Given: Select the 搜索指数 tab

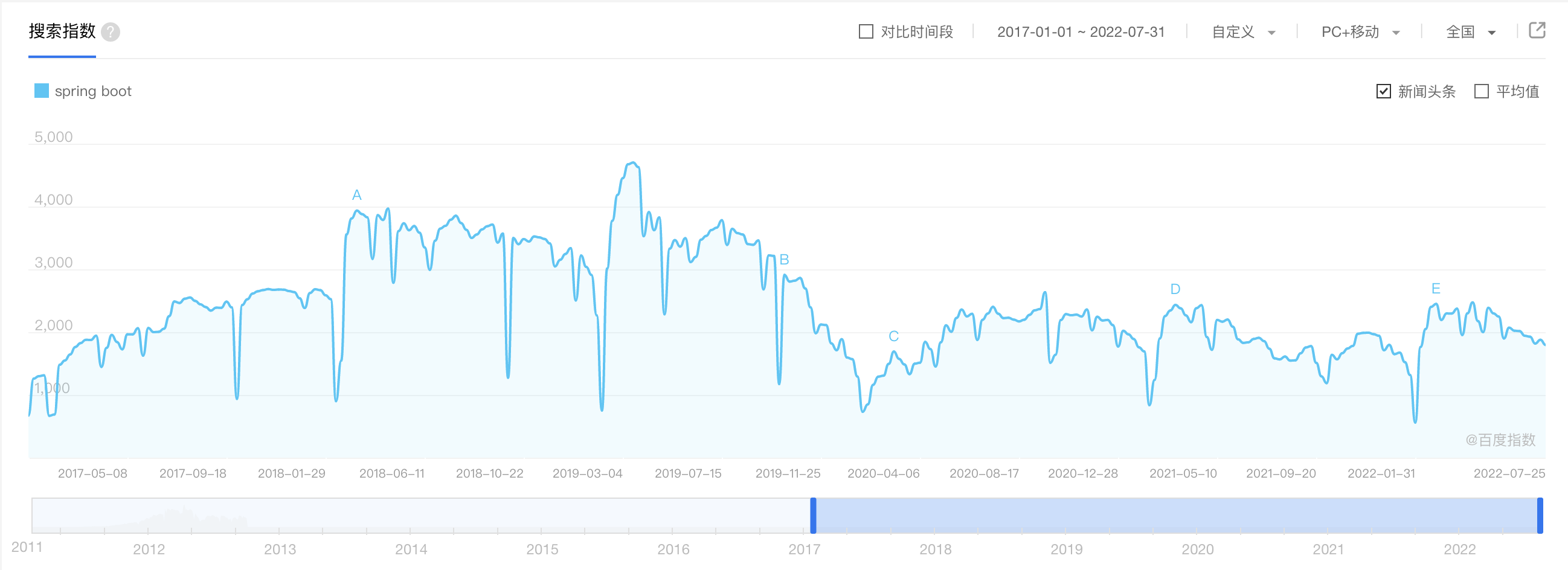Looking at the screenshot, I should coord(62,31).
